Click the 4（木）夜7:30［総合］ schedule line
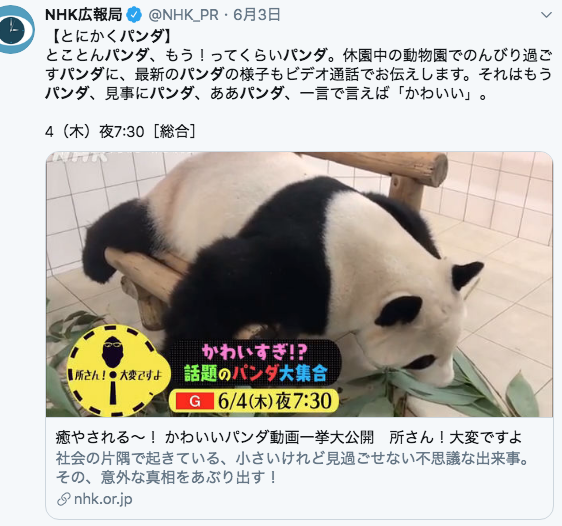This screenshot has width=562, height=526. click(x=121, y=132)
